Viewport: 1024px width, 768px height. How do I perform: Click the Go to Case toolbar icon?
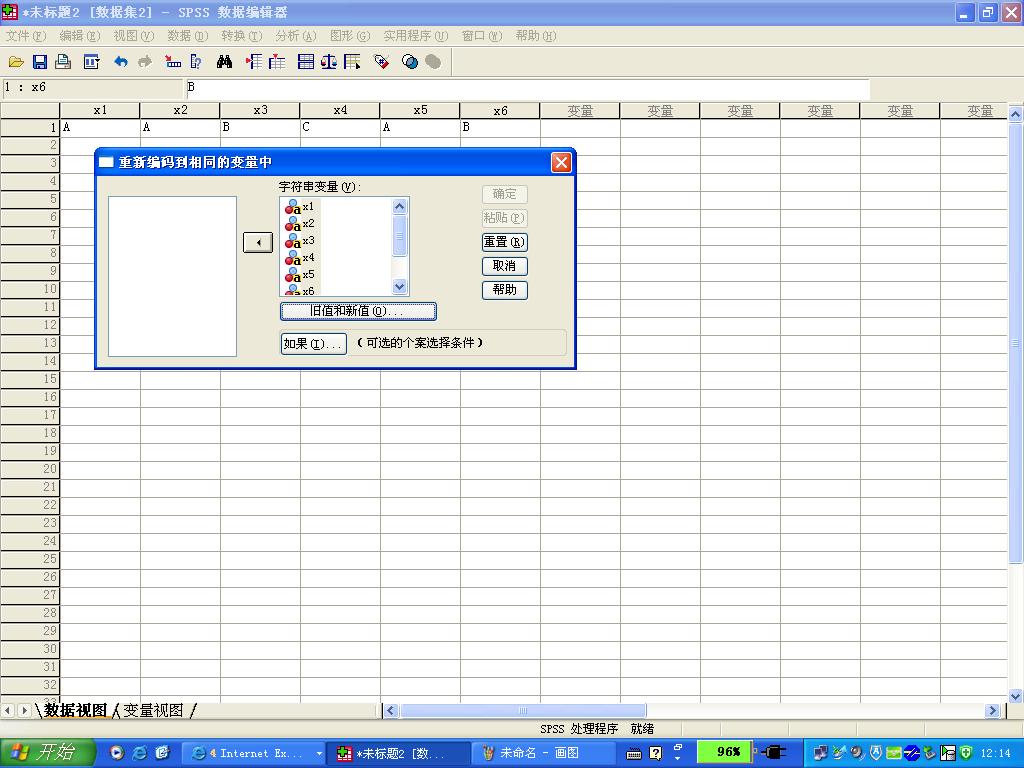(x=172, y=62)
